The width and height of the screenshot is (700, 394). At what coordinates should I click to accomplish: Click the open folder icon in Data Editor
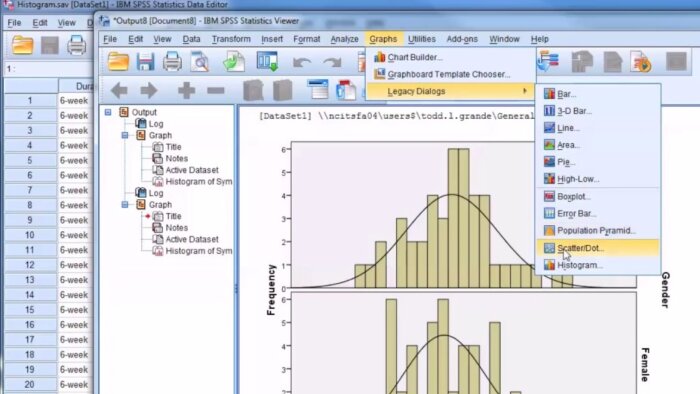click(22, 45)
